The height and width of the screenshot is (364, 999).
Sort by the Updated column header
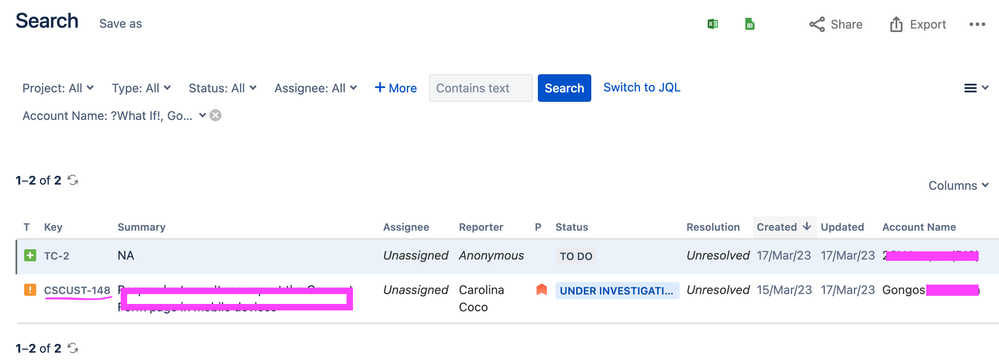(x=842, y=227)
